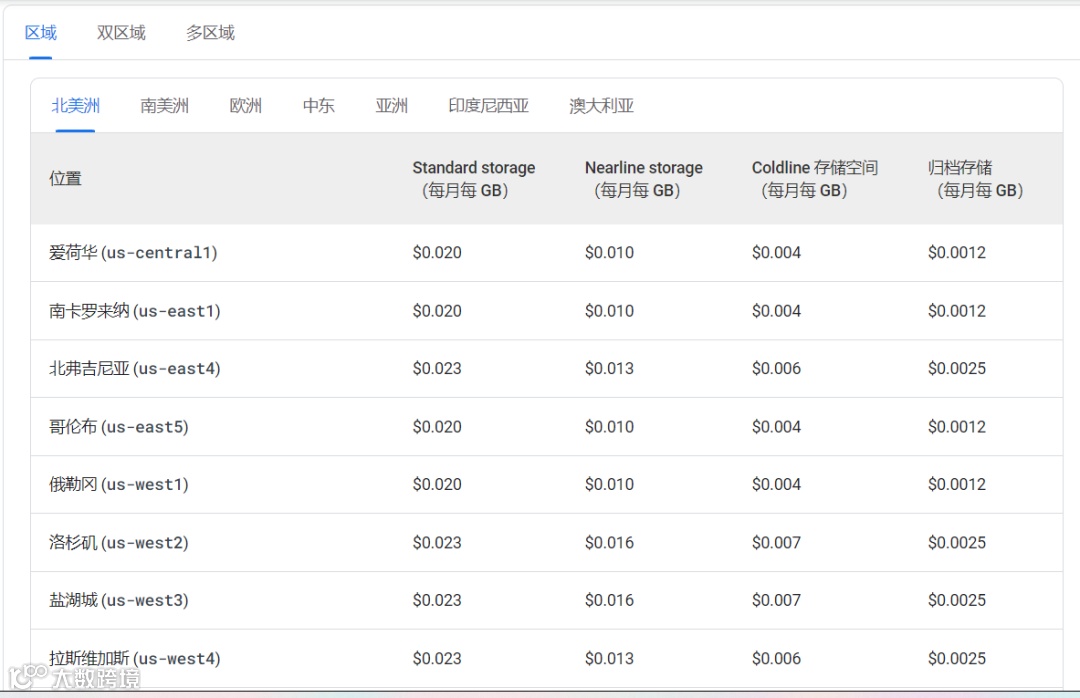Image resolution: width=1080 pixels, height=698 pixels.
Task: Select the 印度尼西亚 tab
Action: pyautogui.click(x=489, y=106)
